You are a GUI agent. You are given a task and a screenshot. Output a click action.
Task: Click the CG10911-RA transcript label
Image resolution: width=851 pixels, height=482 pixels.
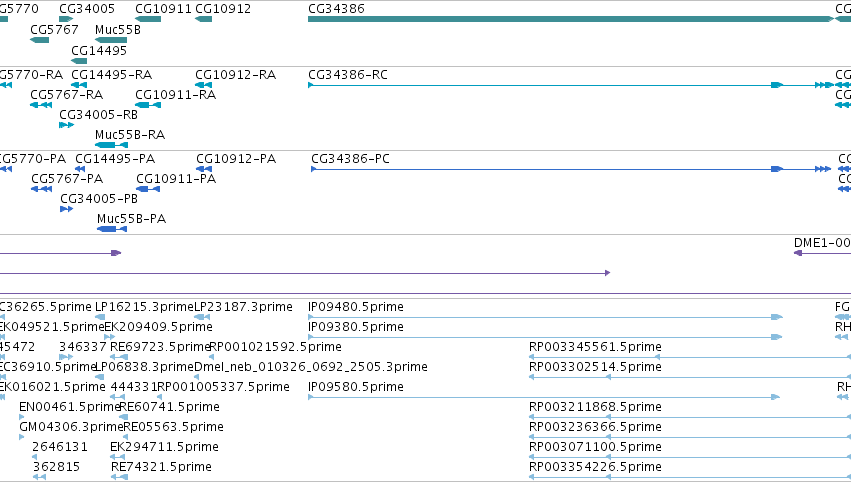point(175,94)
